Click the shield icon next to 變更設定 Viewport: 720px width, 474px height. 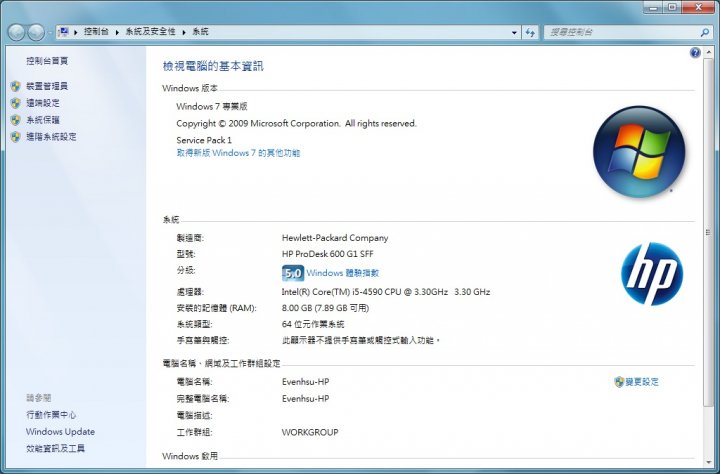619,382
